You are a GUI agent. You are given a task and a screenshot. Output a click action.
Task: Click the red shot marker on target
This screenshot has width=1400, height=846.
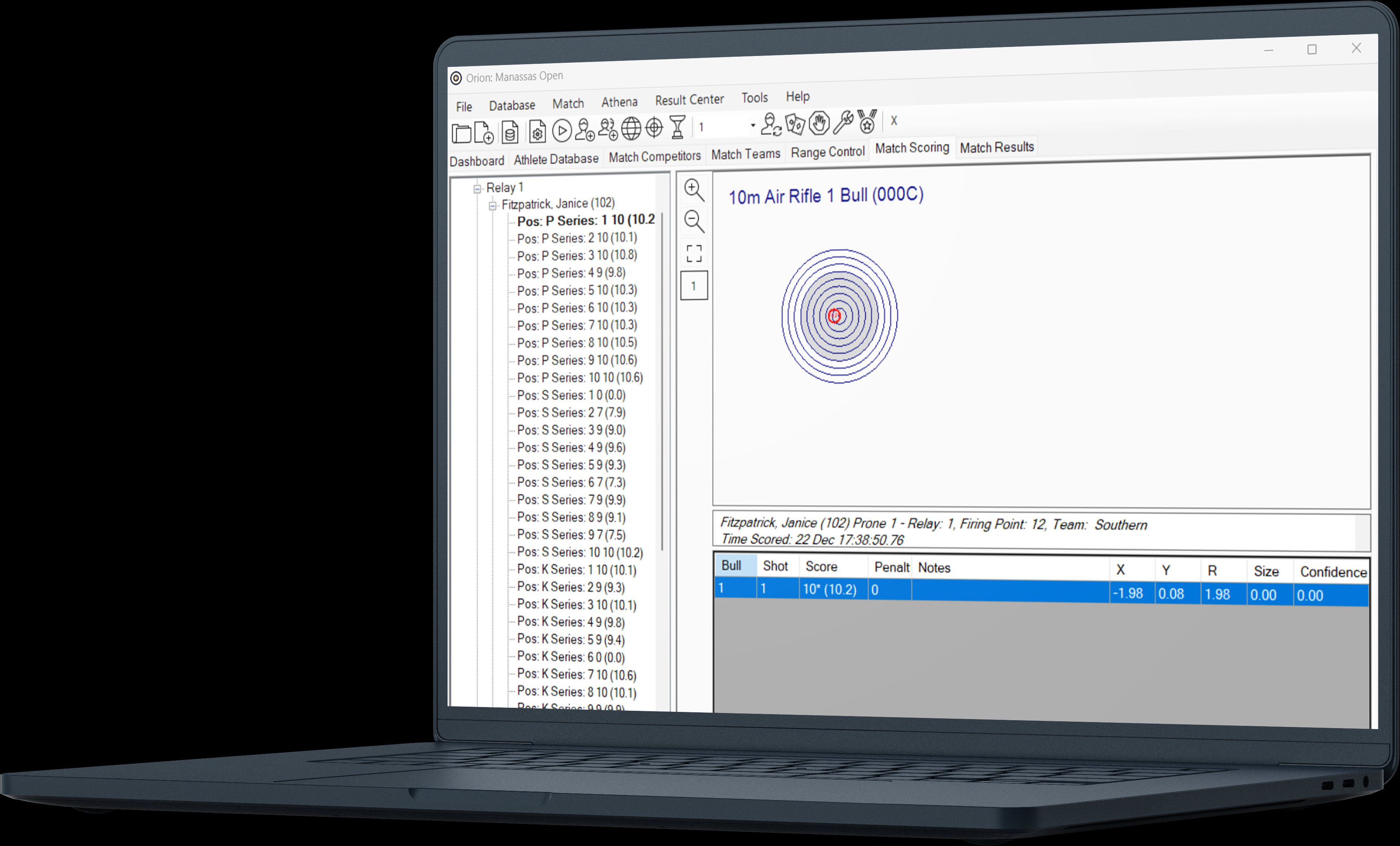click(834, 316)
